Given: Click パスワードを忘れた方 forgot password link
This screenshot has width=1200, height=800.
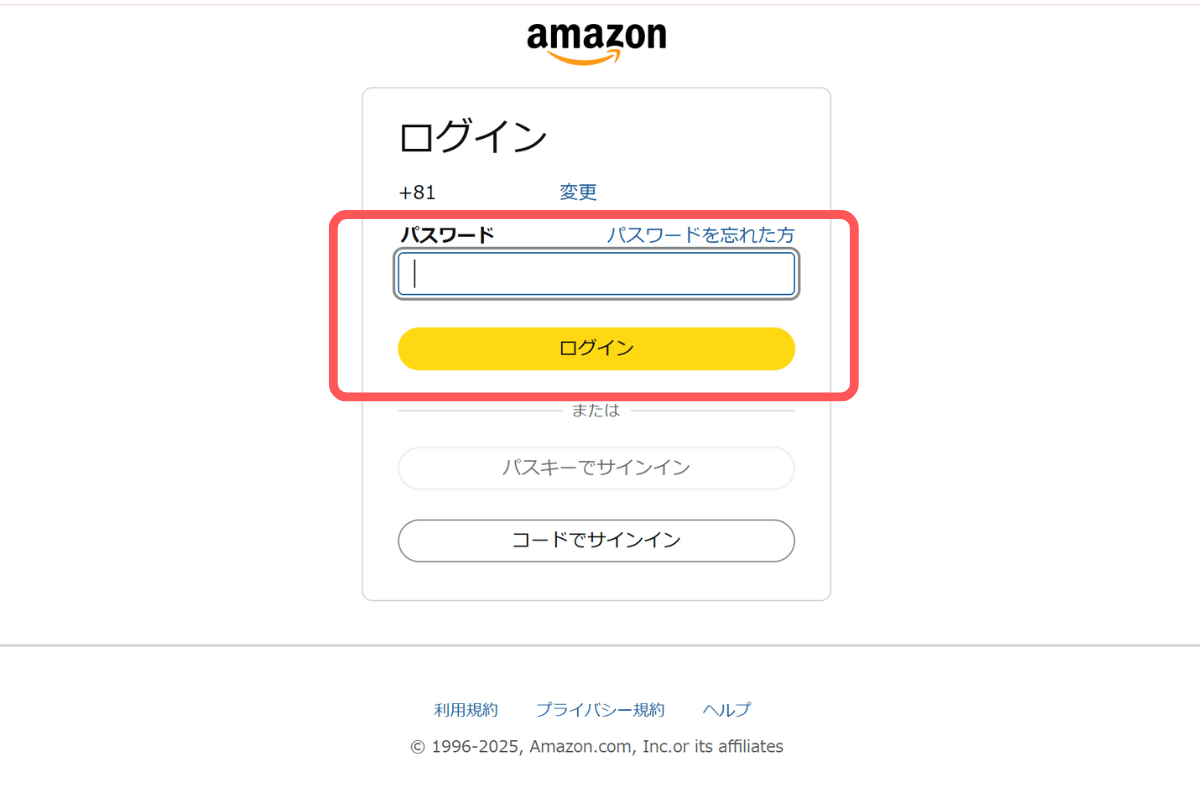Looking at the screenshot, I should 701,235.
